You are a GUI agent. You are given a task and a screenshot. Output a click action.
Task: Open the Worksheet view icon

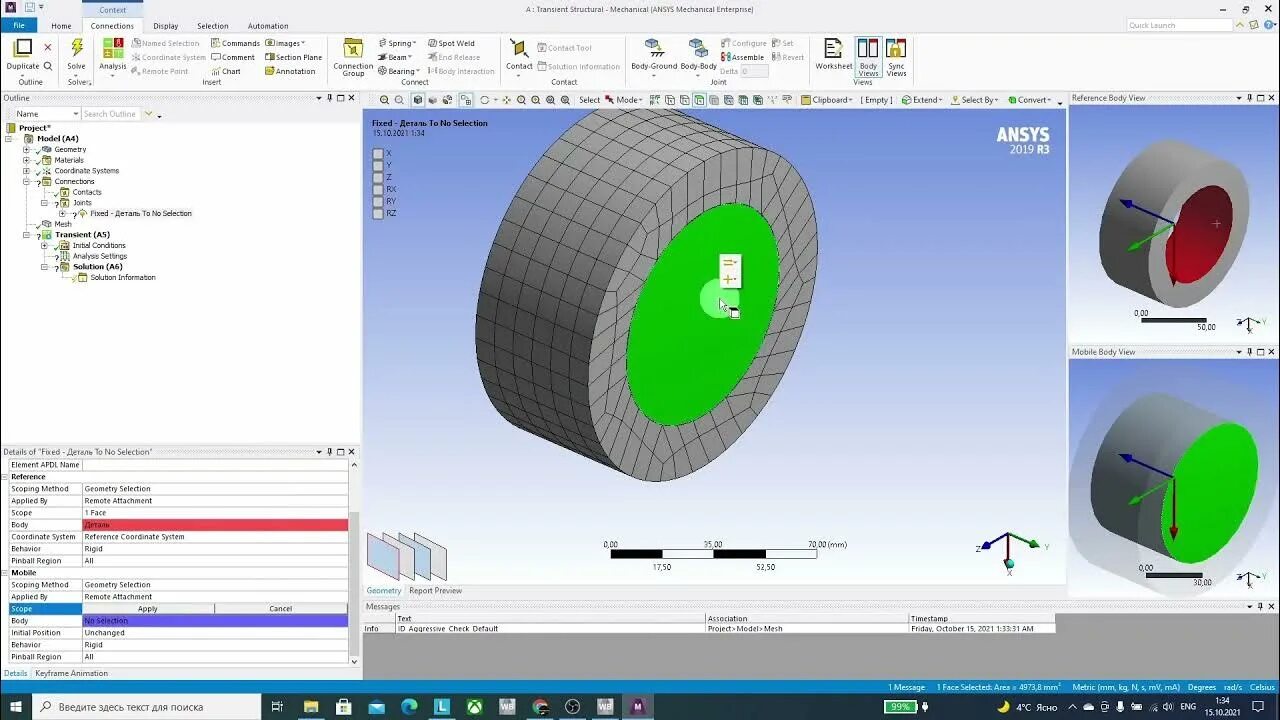833,48
